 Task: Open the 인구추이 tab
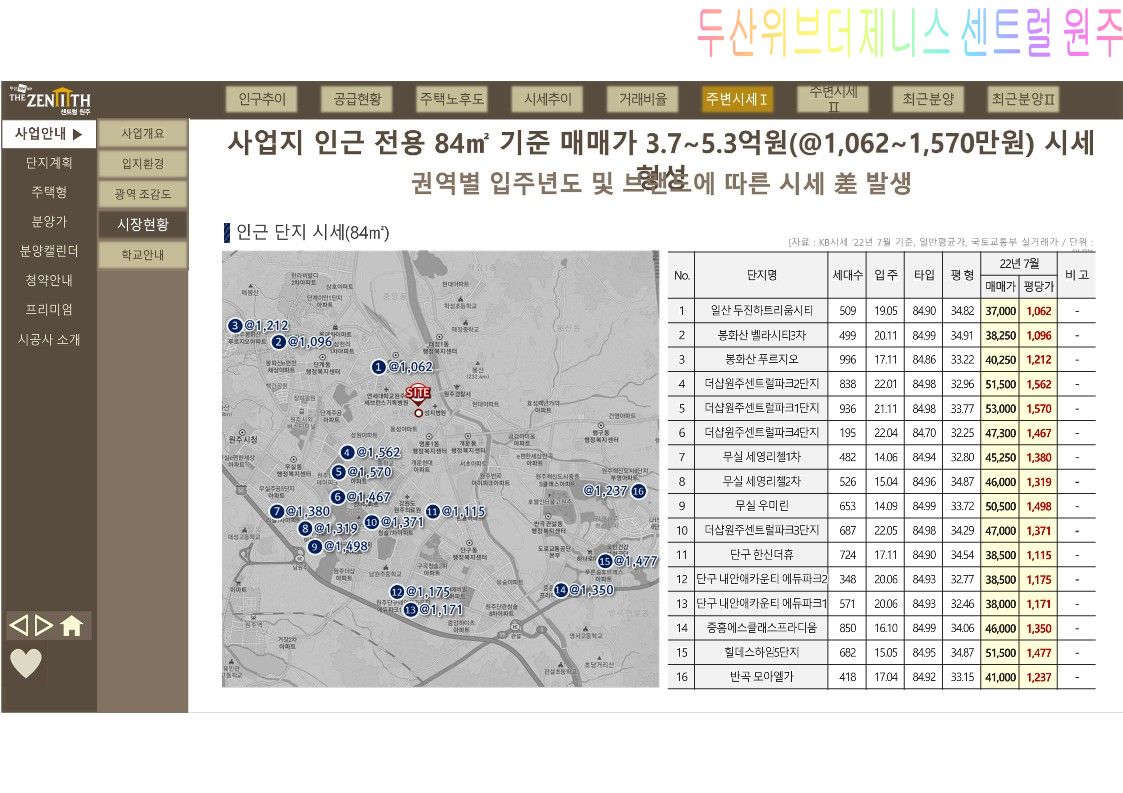(261, 99)
